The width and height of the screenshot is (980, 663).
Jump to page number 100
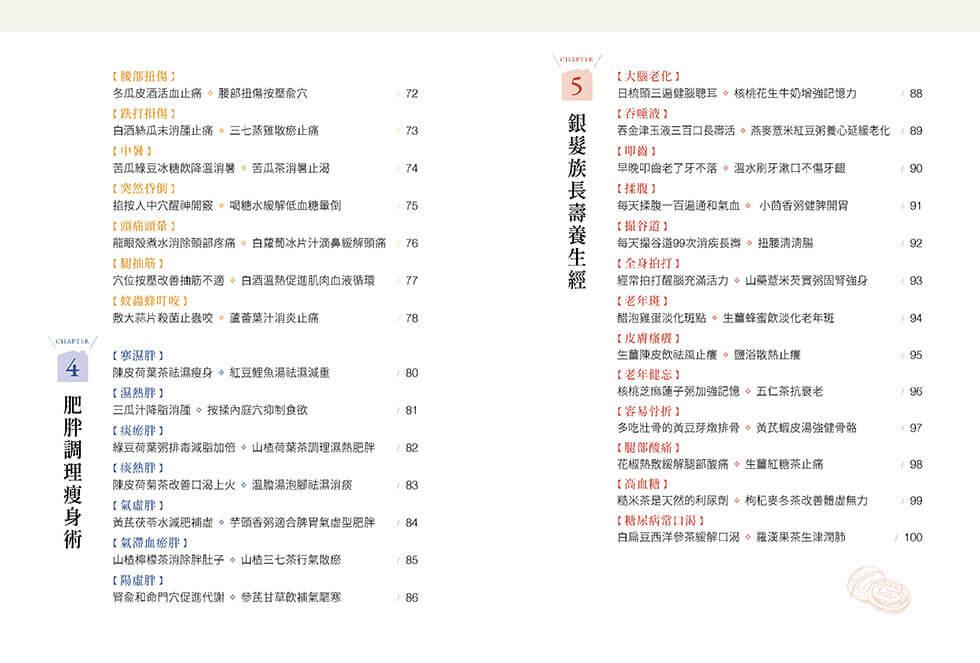tap(912, 538)
